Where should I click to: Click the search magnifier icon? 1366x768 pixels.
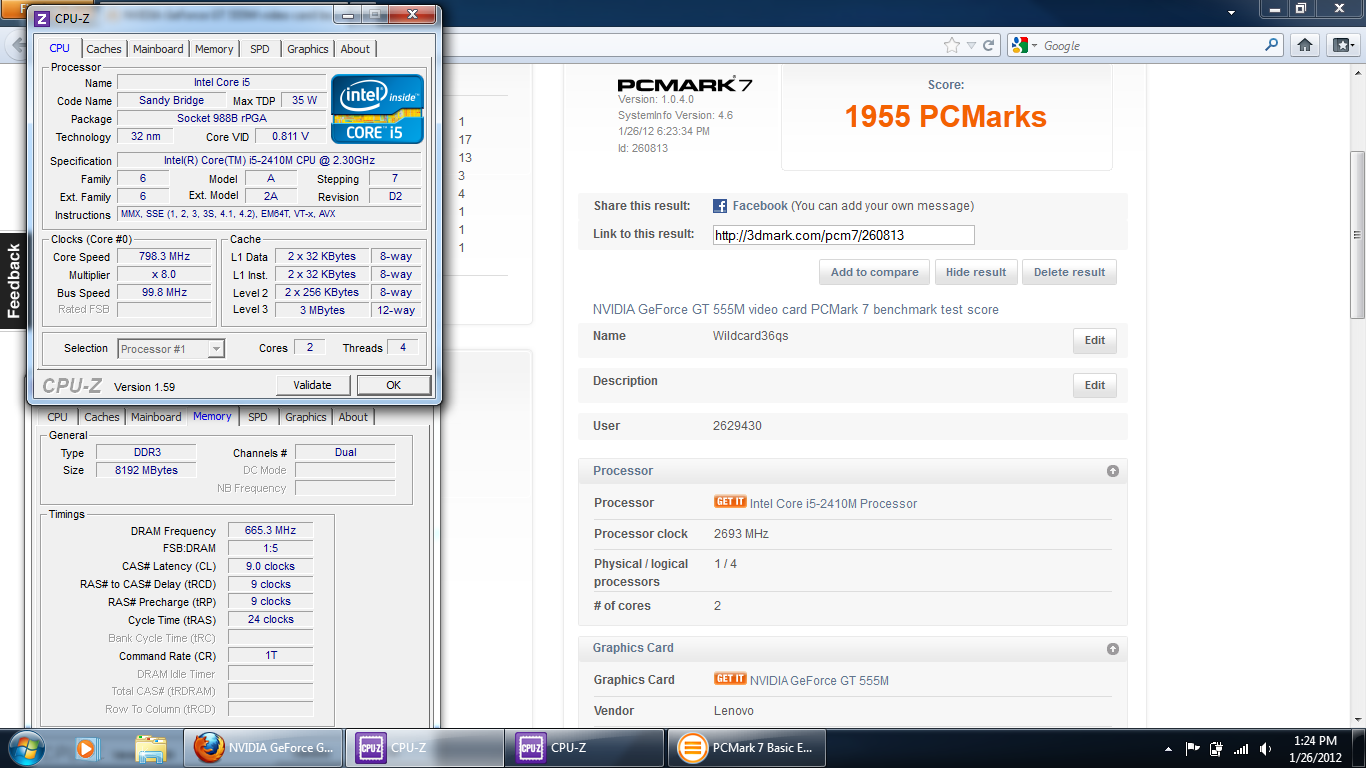(x=1272, y=45)
